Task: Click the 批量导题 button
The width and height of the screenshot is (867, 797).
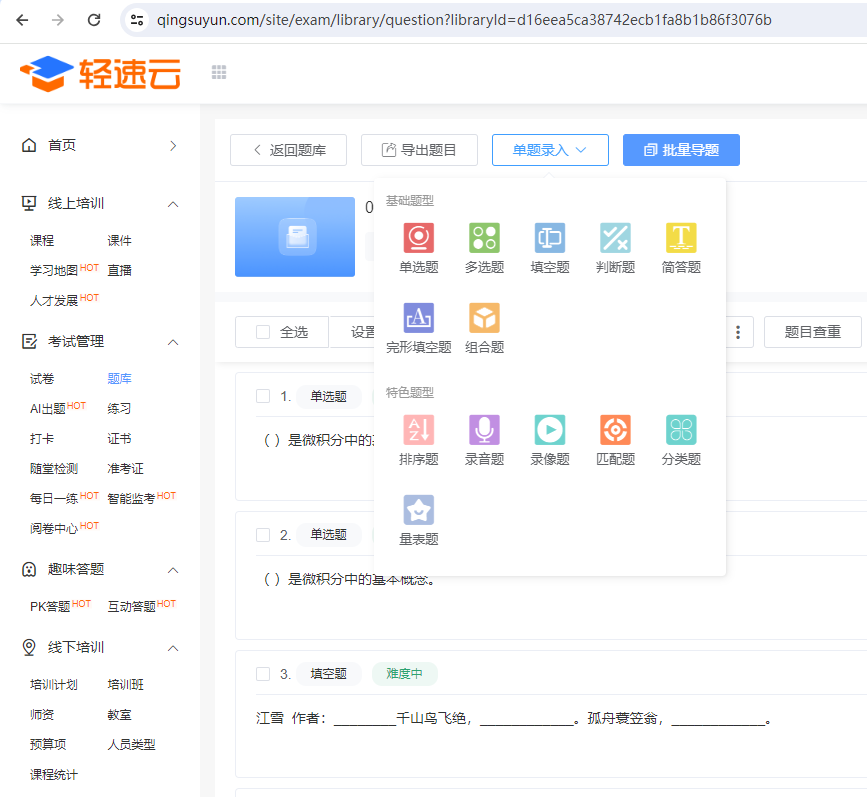Action: (681, 150)
